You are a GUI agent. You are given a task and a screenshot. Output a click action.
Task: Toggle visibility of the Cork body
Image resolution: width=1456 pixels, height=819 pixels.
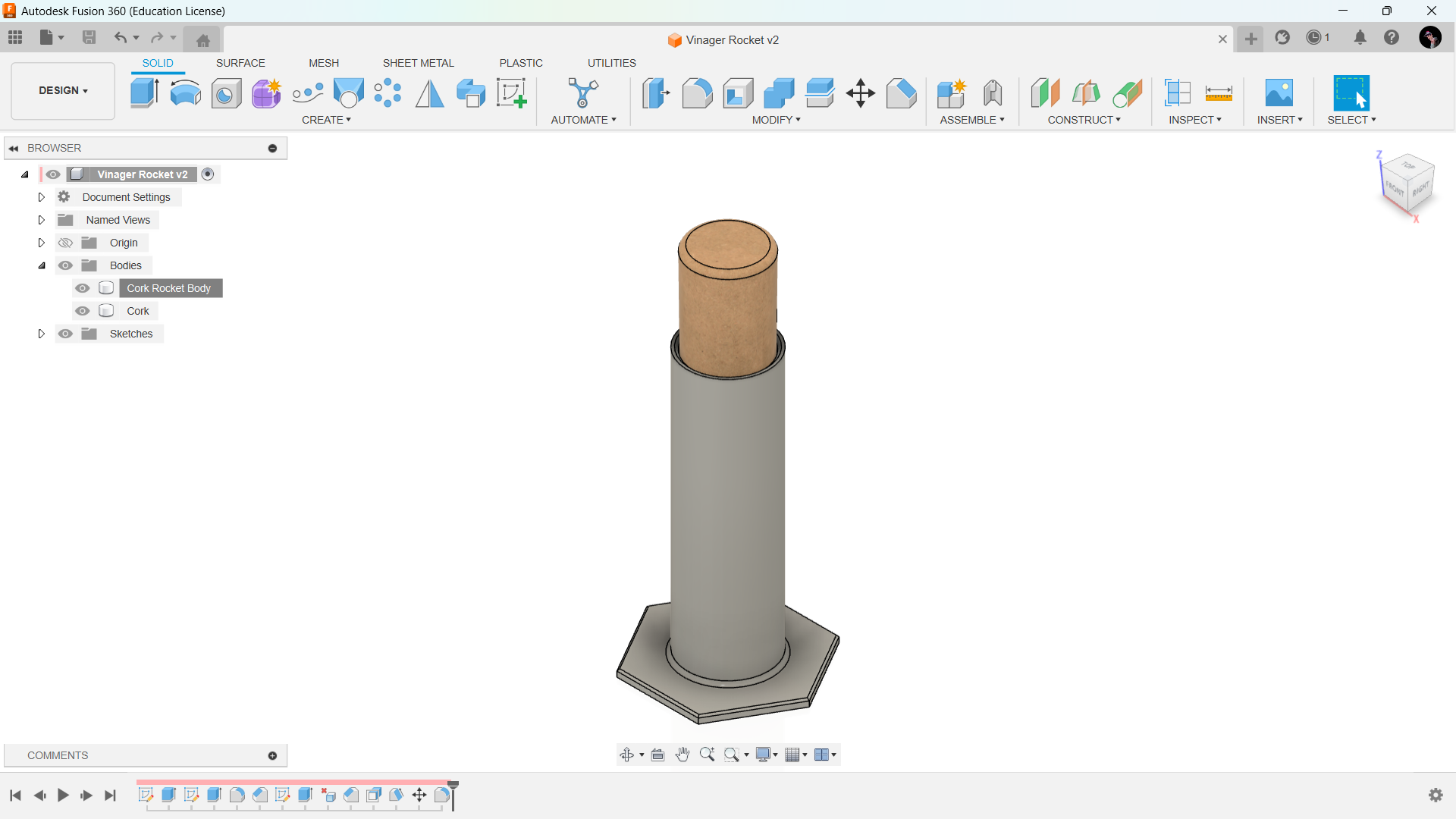click(82, 311)
